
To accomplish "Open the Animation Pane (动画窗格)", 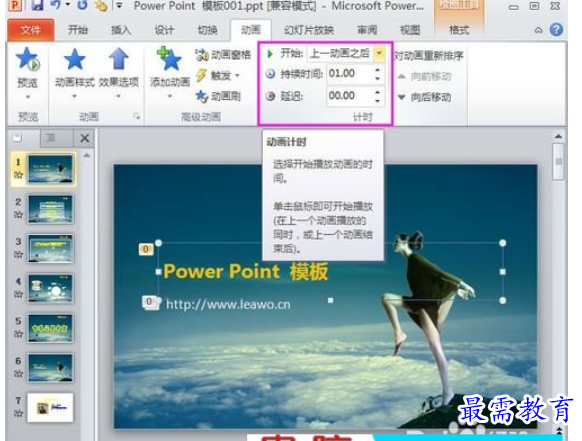I will [223, 55].
